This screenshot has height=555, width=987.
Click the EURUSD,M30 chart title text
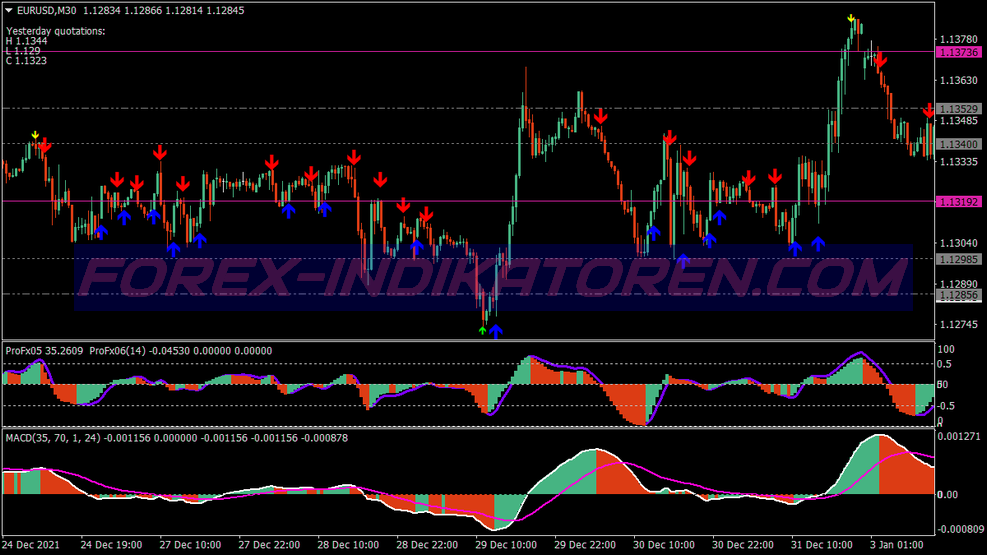(47, 11)
